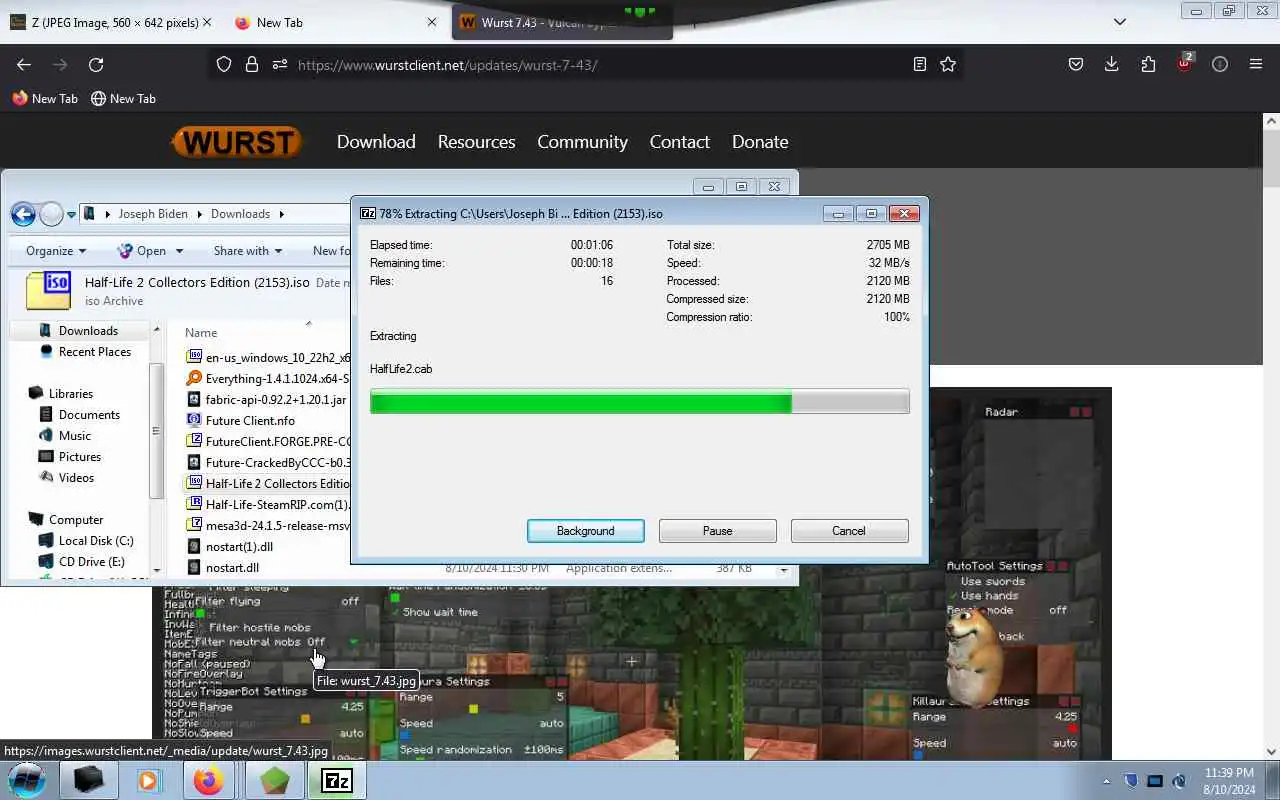1280x800 pixels.
Task: Open Community in the Wurst navigation
Action: point(582,142)
